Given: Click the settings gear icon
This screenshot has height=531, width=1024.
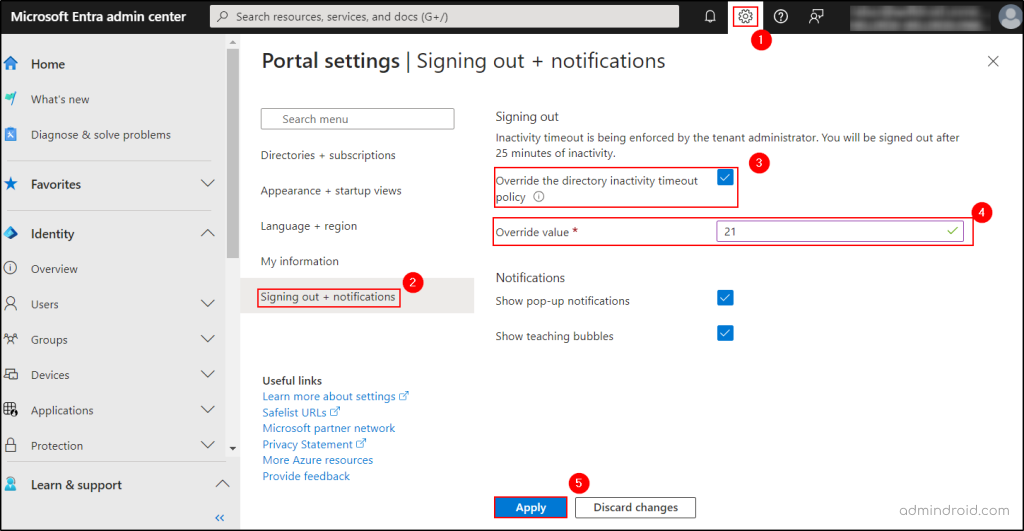Looking at the screenshot, I should pyautogui.click(x=745, y=16).
